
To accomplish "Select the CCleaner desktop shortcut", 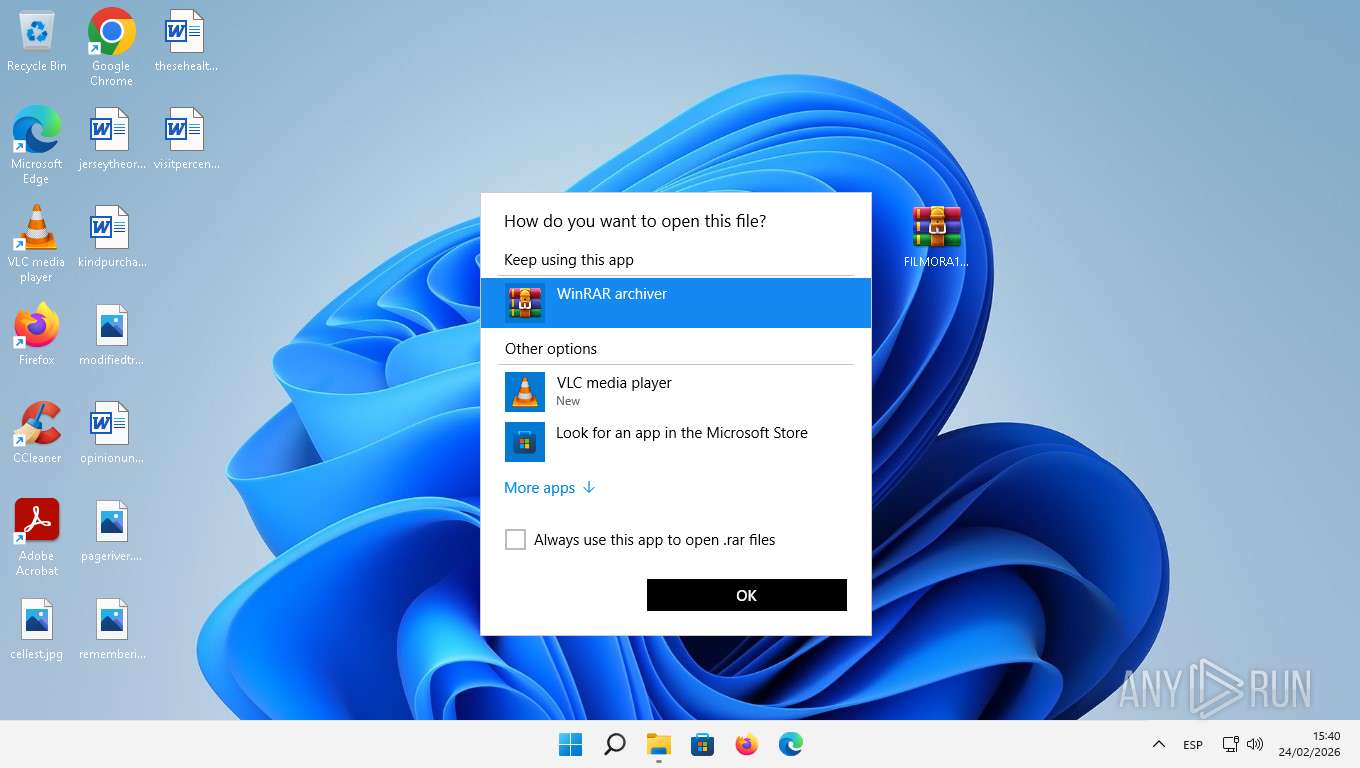I will pos(37,434).
